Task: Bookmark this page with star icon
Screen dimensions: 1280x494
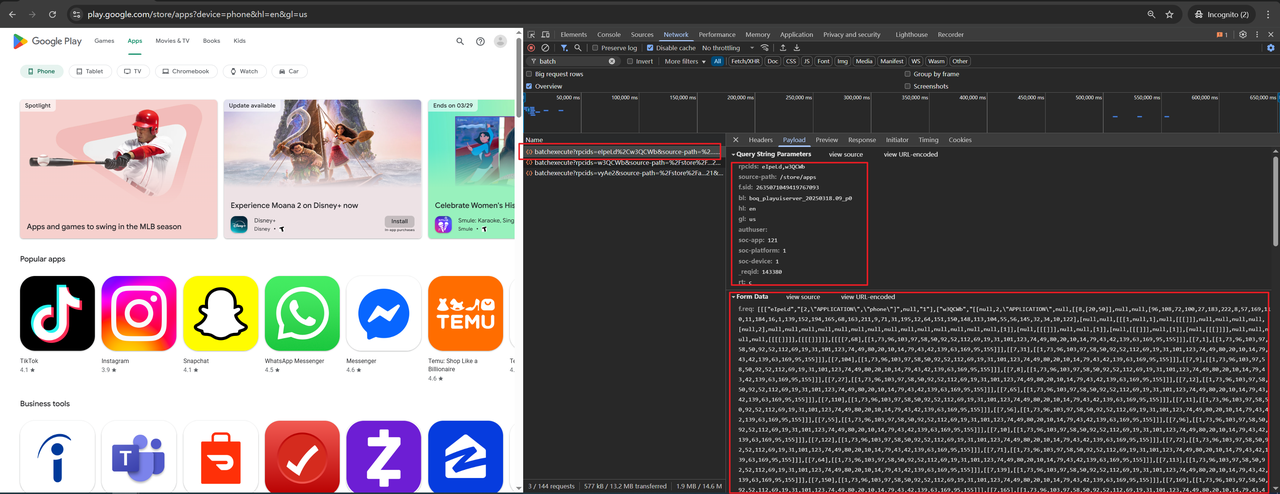Action: tap(1169, 15)
